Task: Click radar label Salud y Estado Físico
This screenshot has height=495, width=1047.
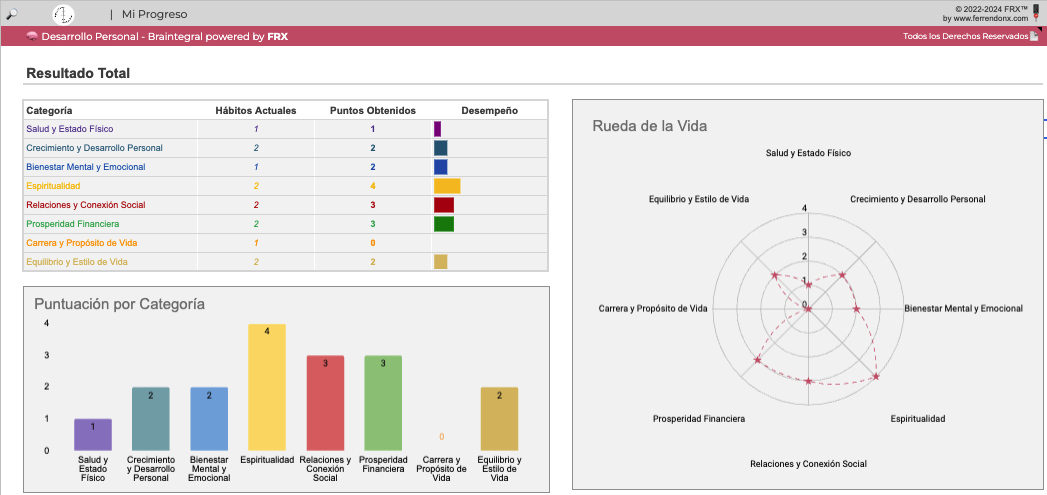Action: coord(809,153)
